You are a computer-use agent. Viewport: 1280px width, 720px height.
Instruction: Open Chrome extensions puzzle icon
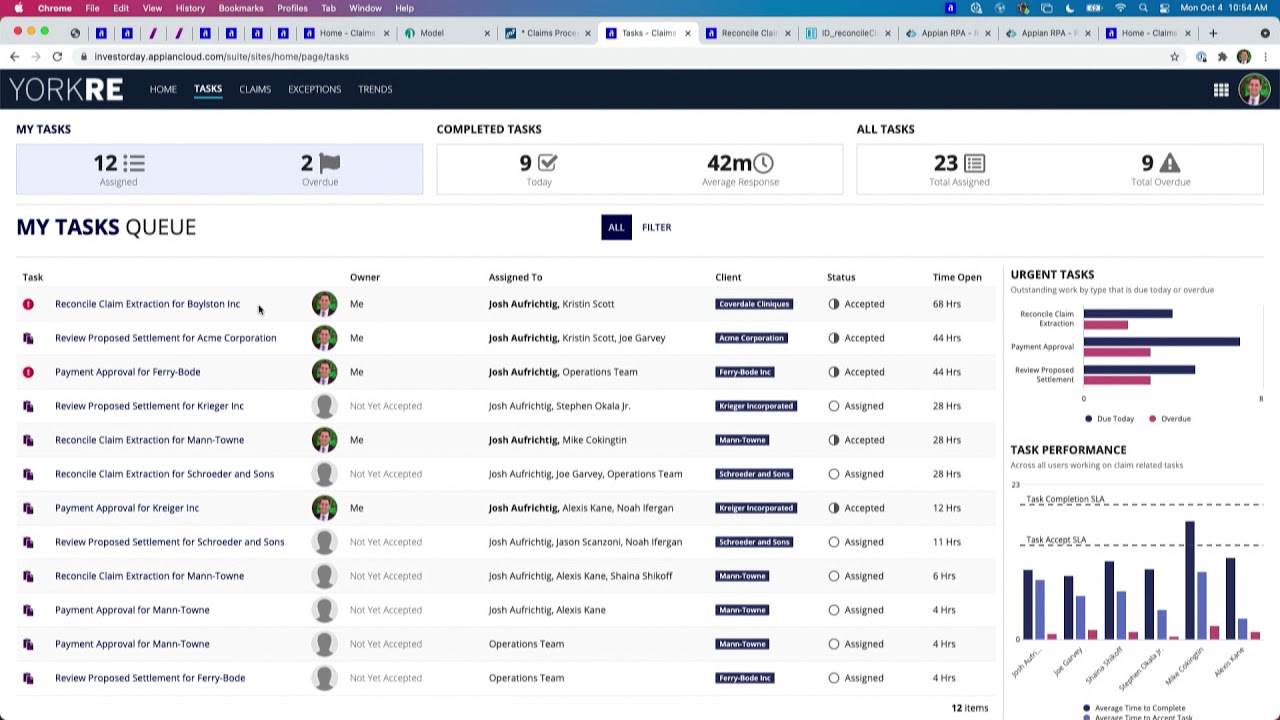click(1222, 57)
